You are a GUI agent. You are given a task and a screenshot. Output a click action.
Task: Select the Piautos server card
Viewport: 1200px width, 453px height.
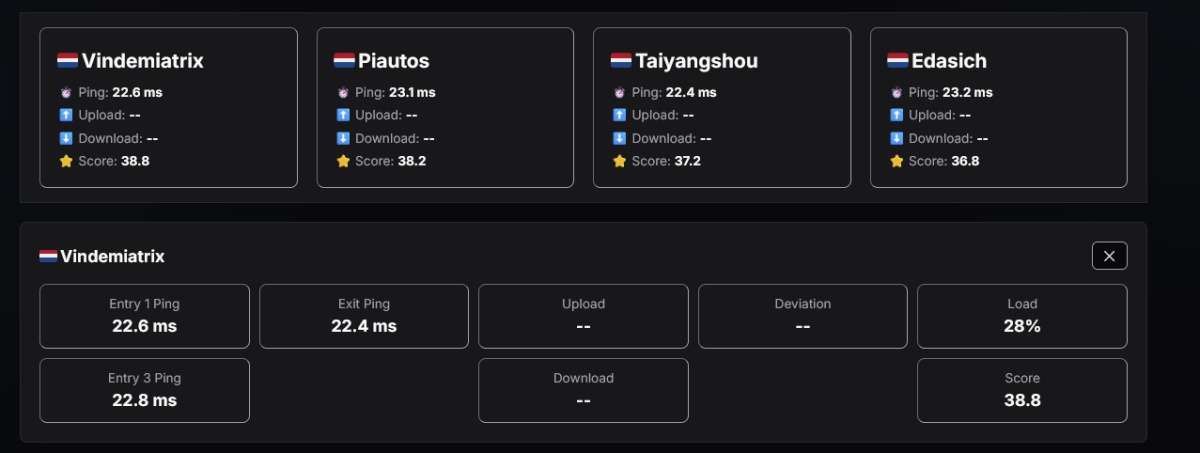[x=445, y=107]
